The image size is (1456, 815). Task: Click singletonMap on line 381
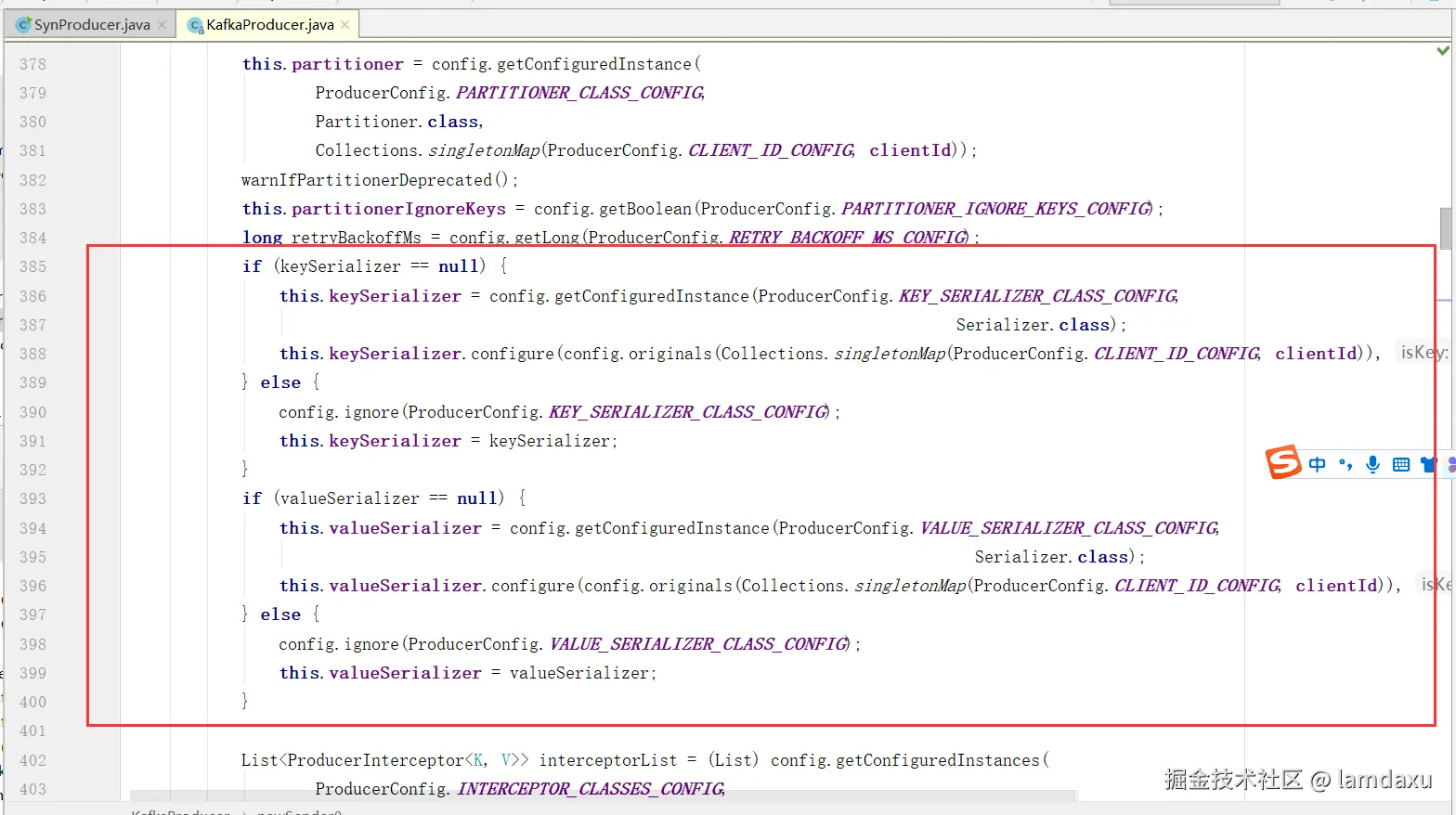pos(484,150)
